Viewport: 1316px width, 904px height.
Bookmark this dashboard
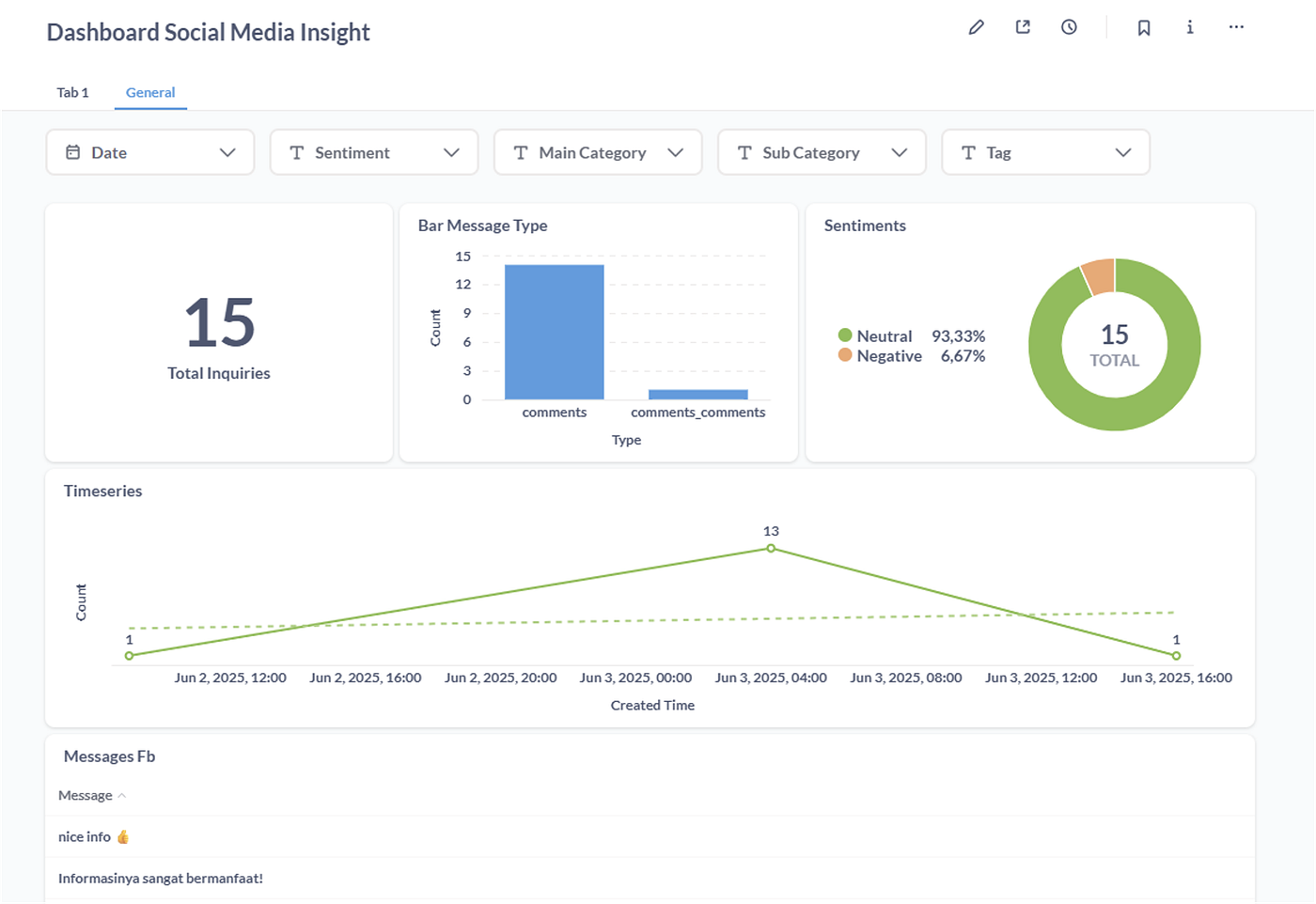[x=1144, y=27]
